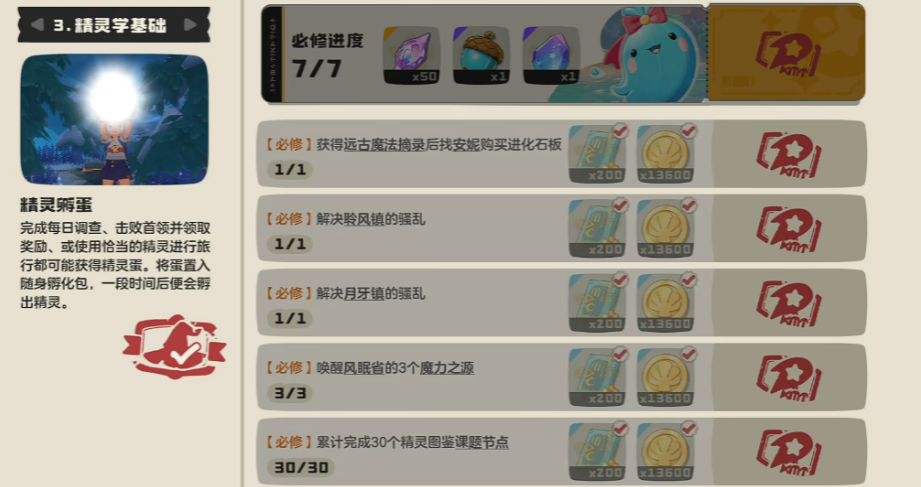Select the 3.精灵学基础 chapter title
Viewport: 921px width, 487px height.
pos(110,25)
